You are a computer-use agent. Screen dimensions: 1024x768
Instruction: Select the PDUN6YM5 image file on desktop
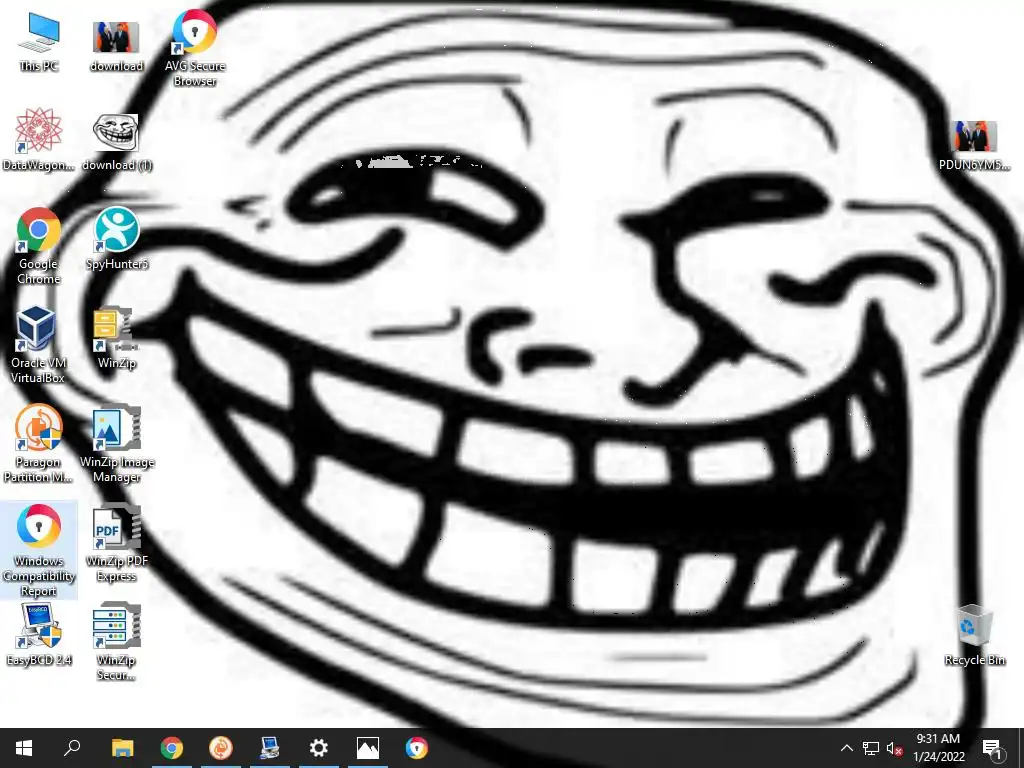point(974,145)
